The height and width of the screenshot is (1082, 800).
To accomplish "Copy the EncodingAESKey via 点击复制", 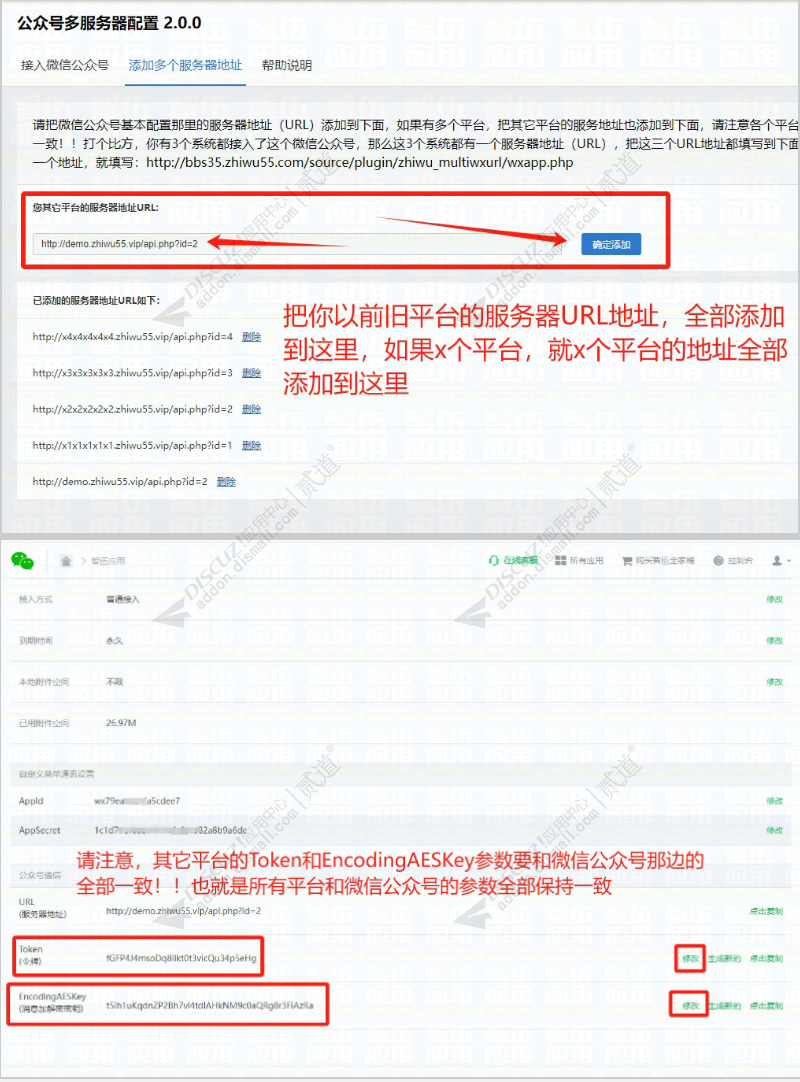I will click(x=766, y=1006).
